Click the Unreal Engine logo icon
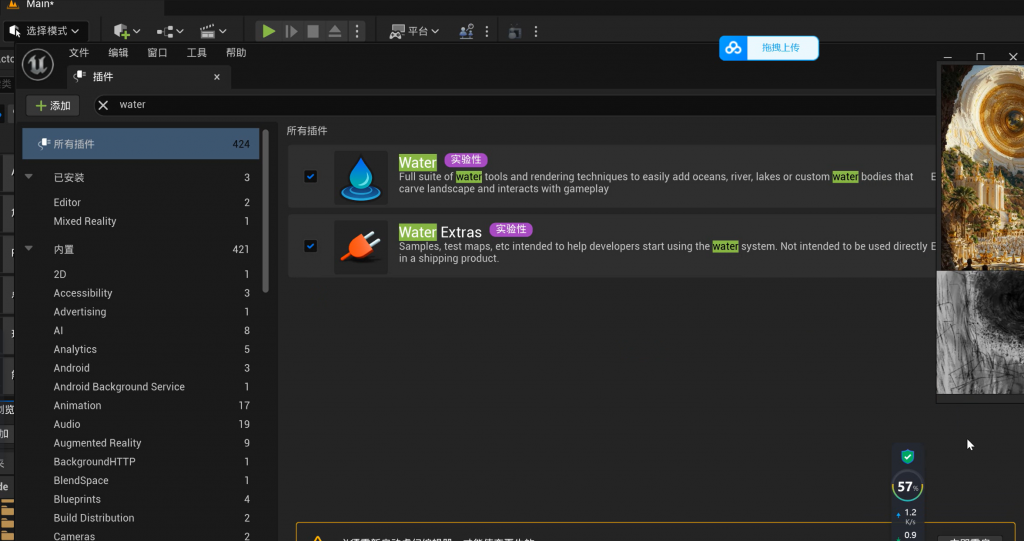 38,65
